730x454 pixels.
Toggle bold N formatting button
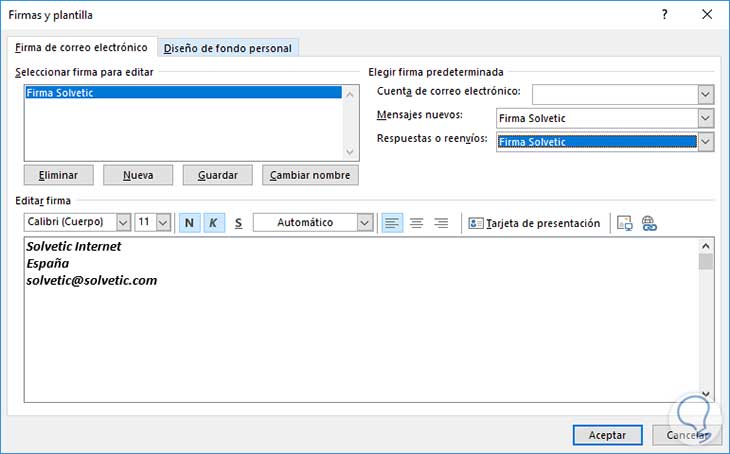190,223
